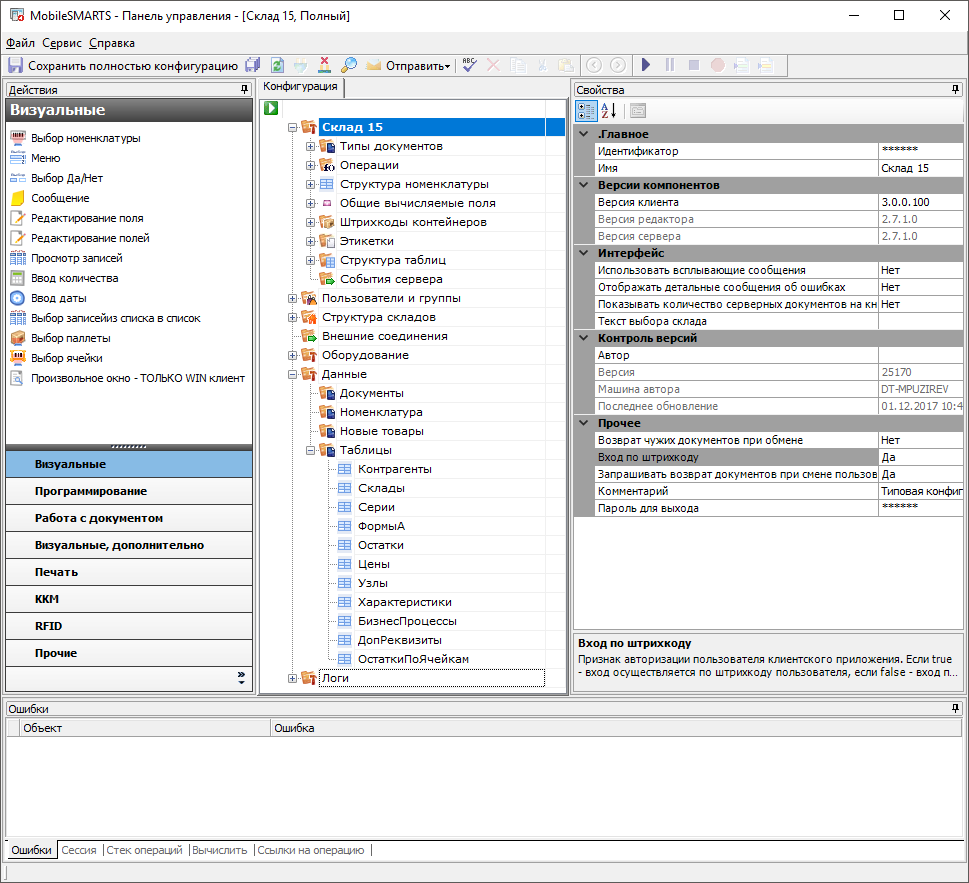The image size is (969, 883).
Task: Click the stop square icon in toolbar
Action: [x=694, y=65]
